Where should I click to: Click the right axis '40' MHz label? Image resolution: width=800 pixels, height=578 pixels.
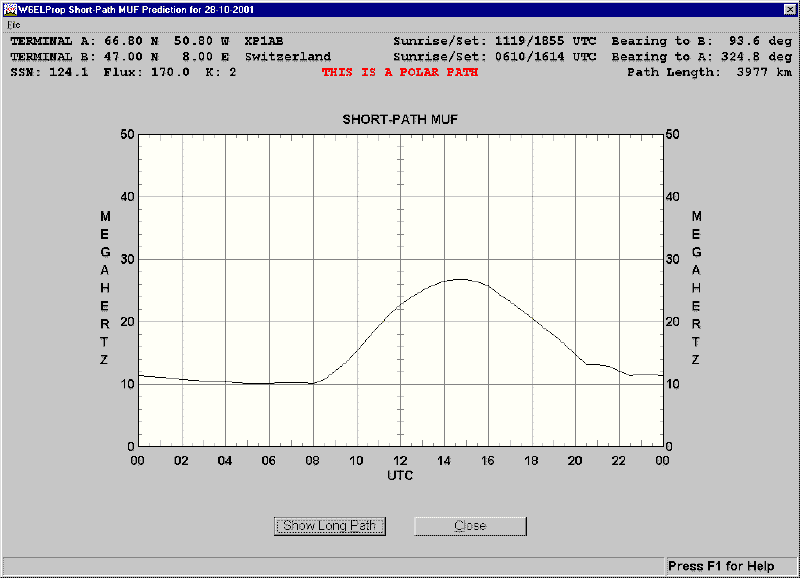[673, 197]
